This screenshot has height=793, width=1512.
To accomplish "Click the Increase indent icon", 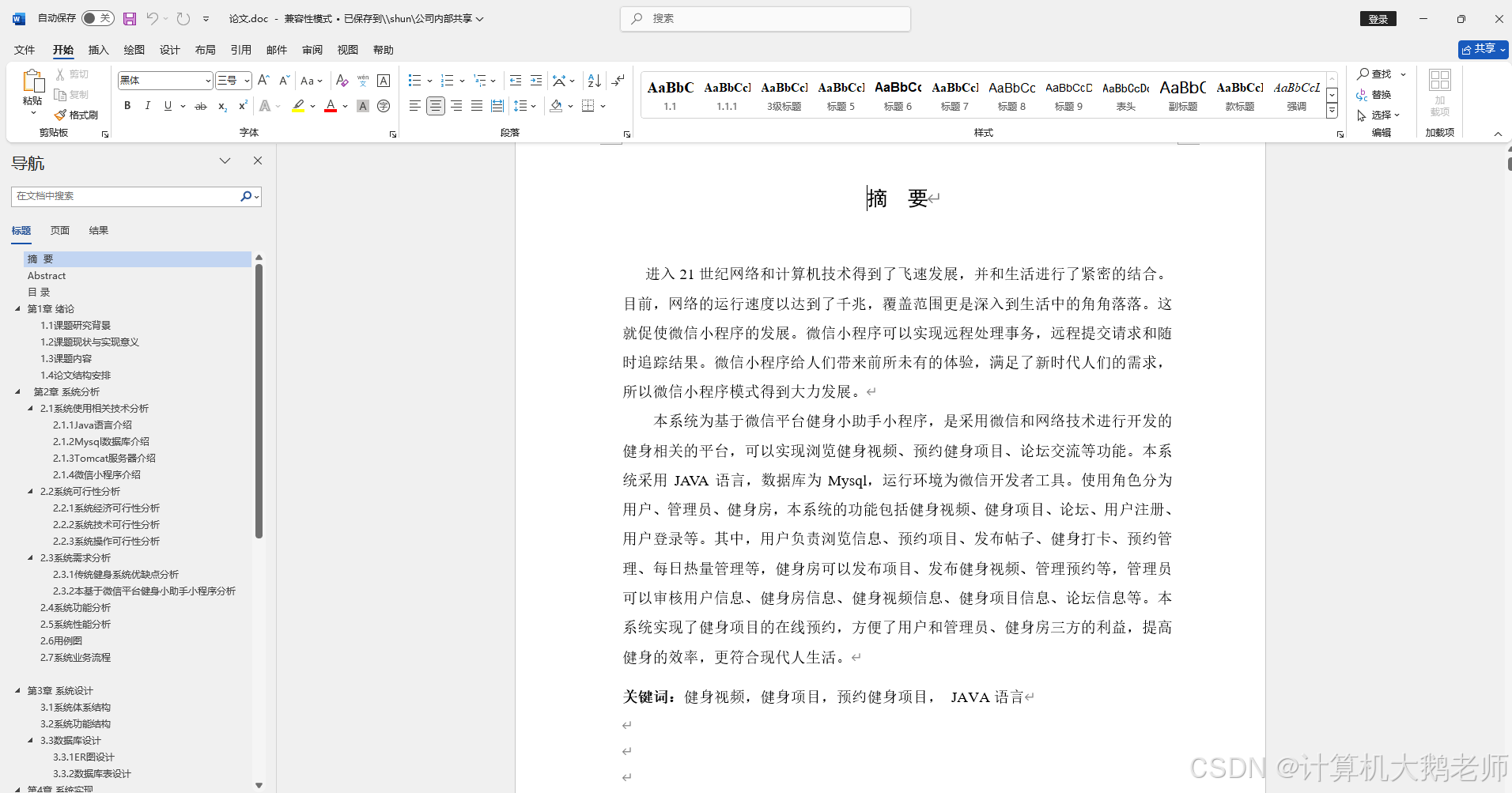I will (x=536, y=81).
